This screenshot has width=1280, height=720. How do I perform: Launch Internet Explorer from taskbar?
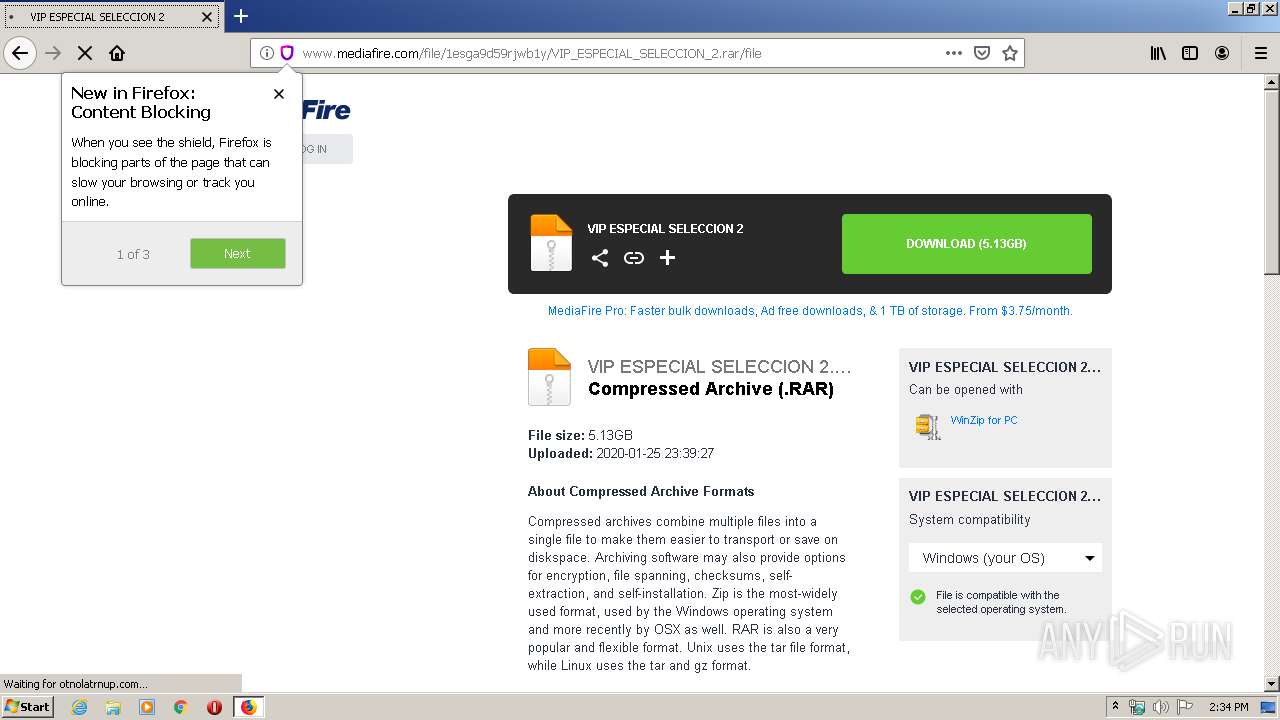coord(79,707)
